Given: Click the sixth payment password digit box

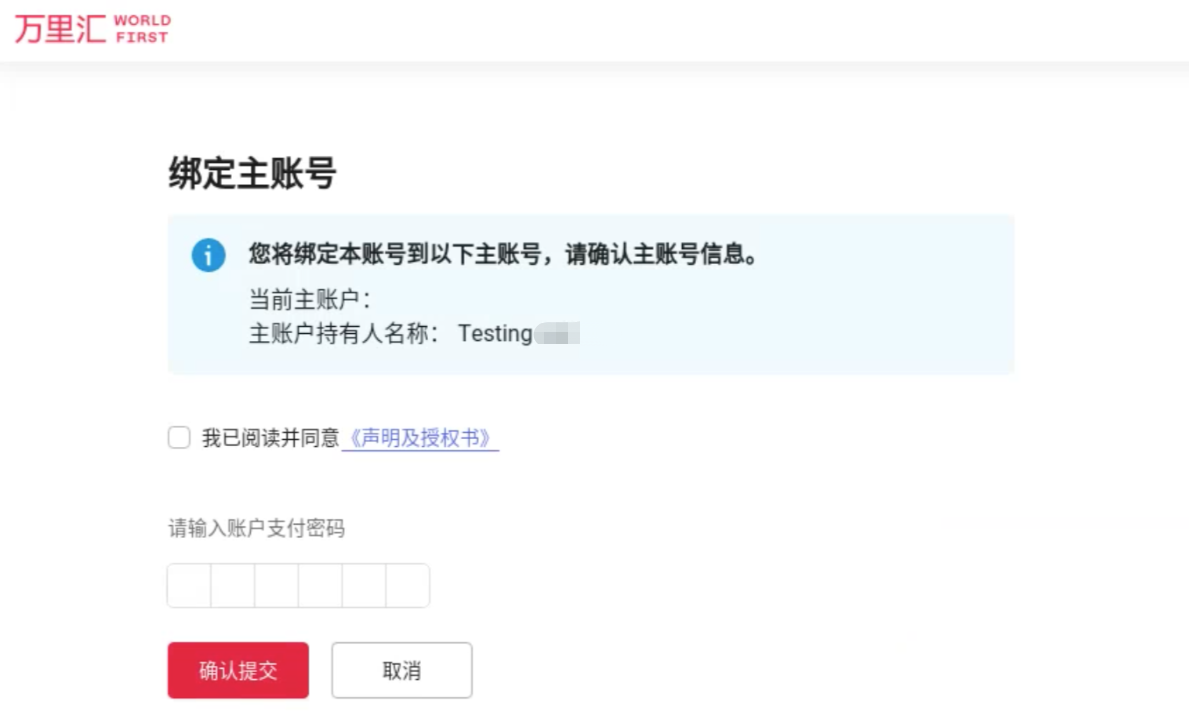Looking at the screenshot, I should tap(407, 586).
